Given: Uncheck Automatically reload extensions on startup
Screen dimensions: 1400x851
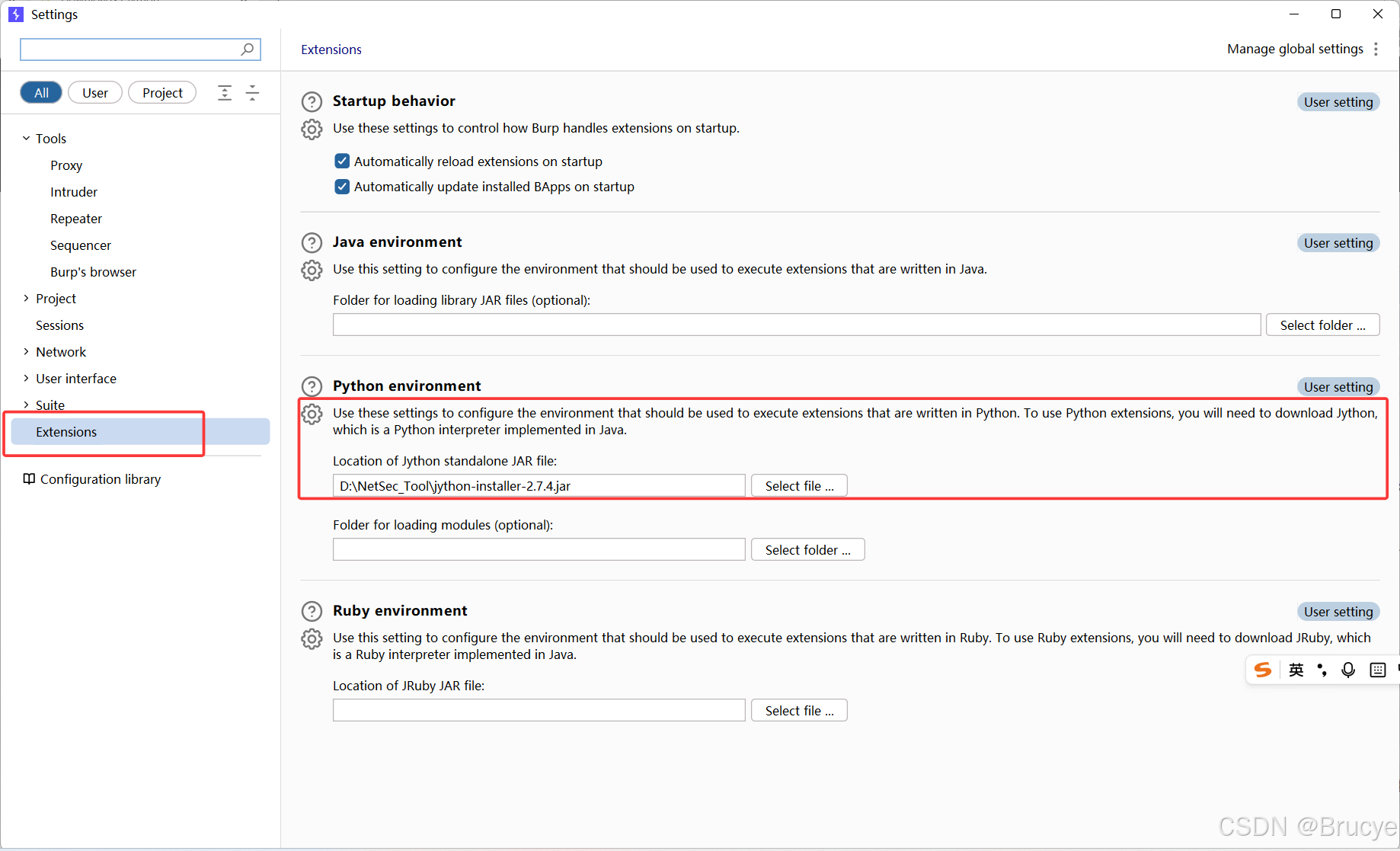Looking at the screenshot, I should click(x=342, y=161).
